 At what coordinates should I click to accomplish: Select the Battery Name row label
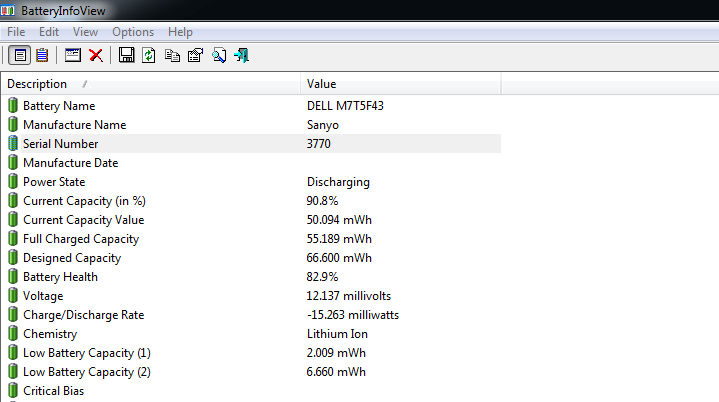[x=59, y=106]
